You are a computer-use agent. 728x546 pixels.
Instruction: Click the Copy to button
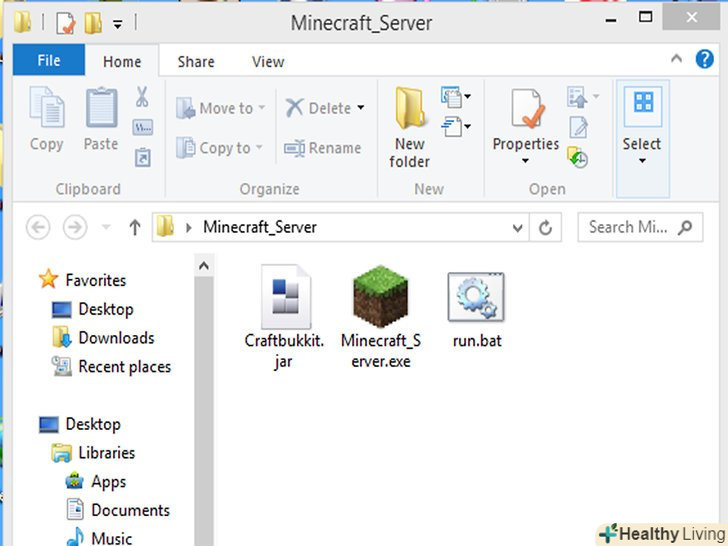coord(219,148)
